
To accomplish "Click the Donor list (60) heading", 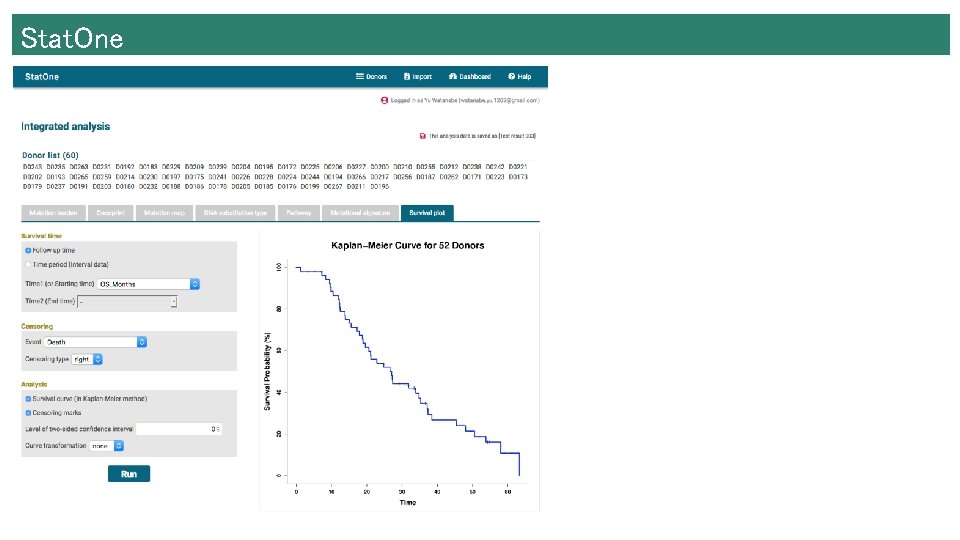I will click(x=50, y=156).
